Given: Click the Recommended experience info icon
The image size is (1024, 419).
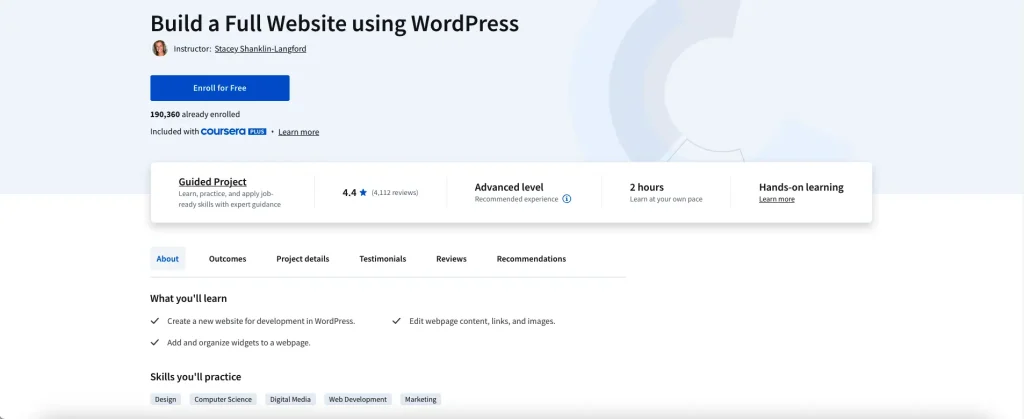Looking at the screenshot, I should (567, 199).
